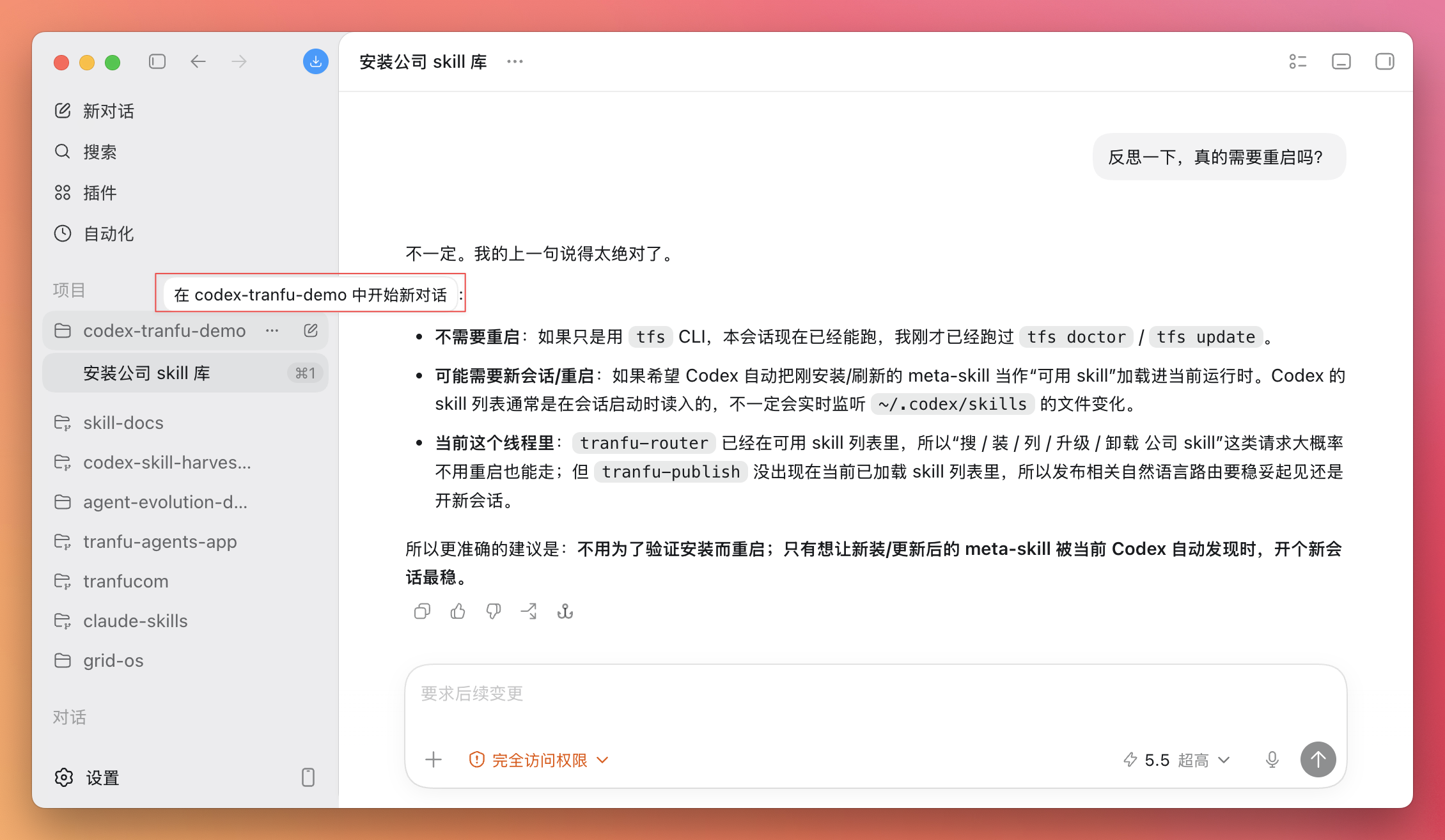
Task: Open the 完全访问权限 permission dropdown
Action: click(x=538, y=759)
